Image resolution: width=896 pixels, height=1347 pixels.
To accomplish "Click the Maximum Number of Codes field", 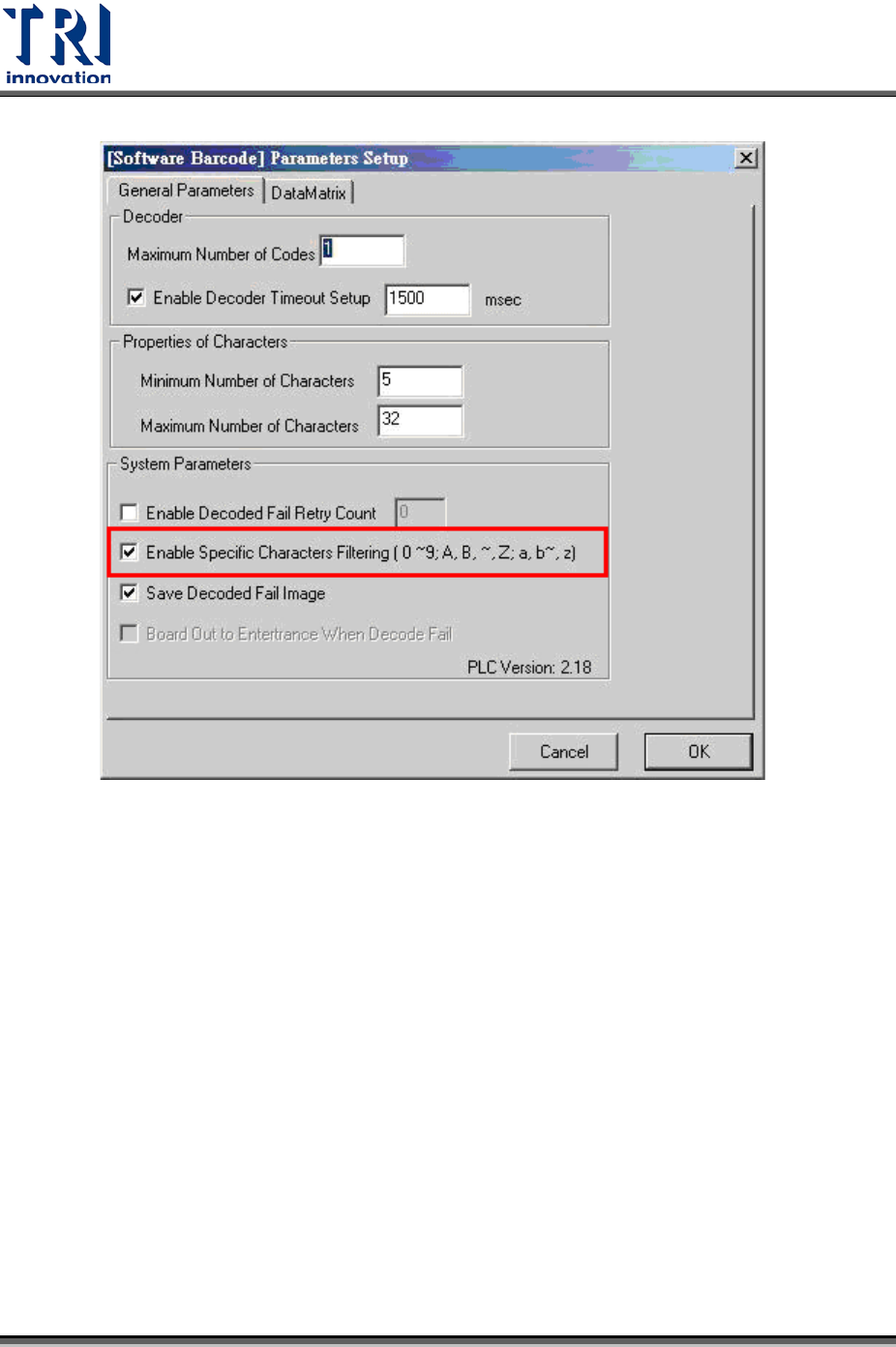I will (x=362, y=251).
